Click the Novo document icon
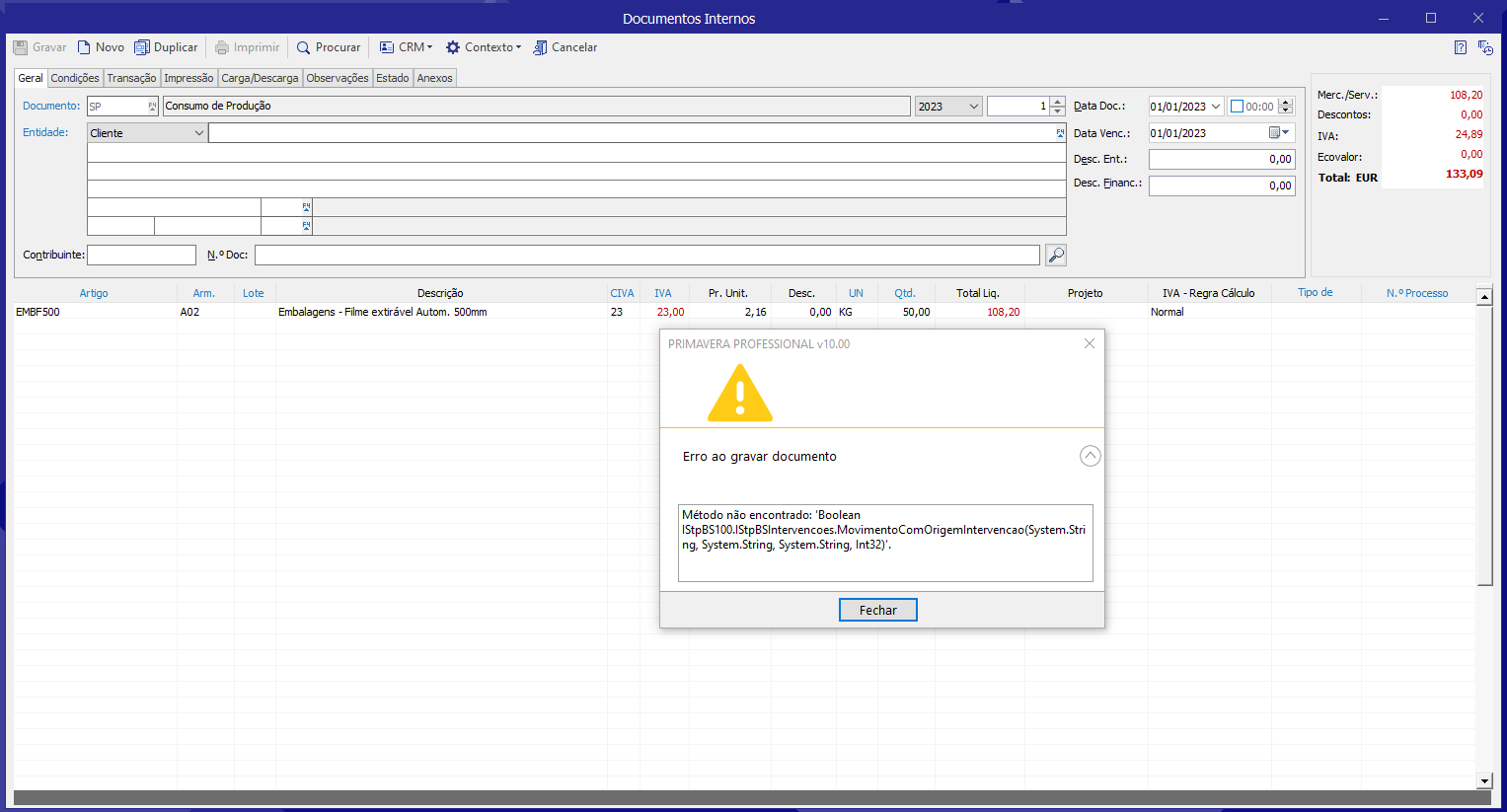The image size is (1507, 812). tap(85, 47)
